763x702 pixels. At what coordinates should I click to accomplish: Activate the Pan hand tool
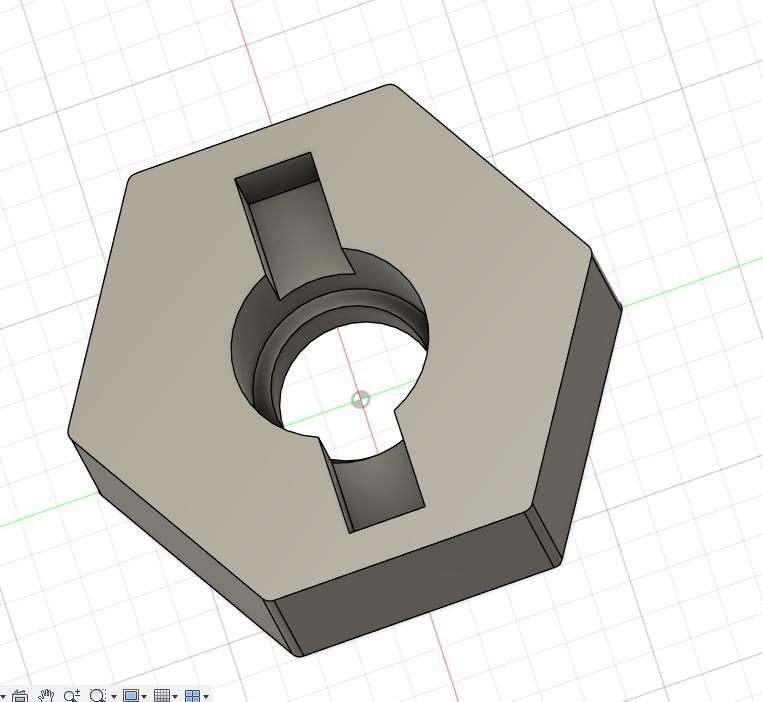click(x=46, y=696)
